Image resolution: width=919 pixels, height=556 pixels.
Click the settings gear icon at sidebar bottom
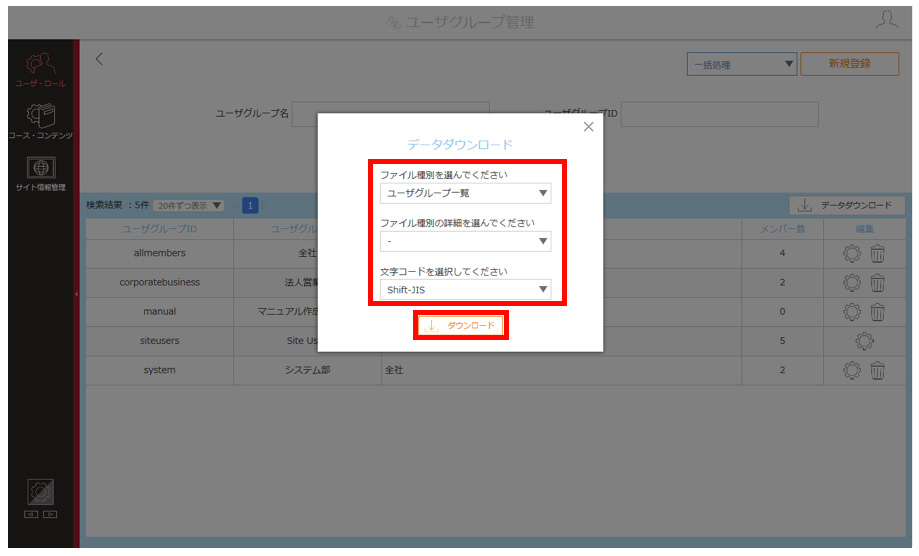coord(40,492)
